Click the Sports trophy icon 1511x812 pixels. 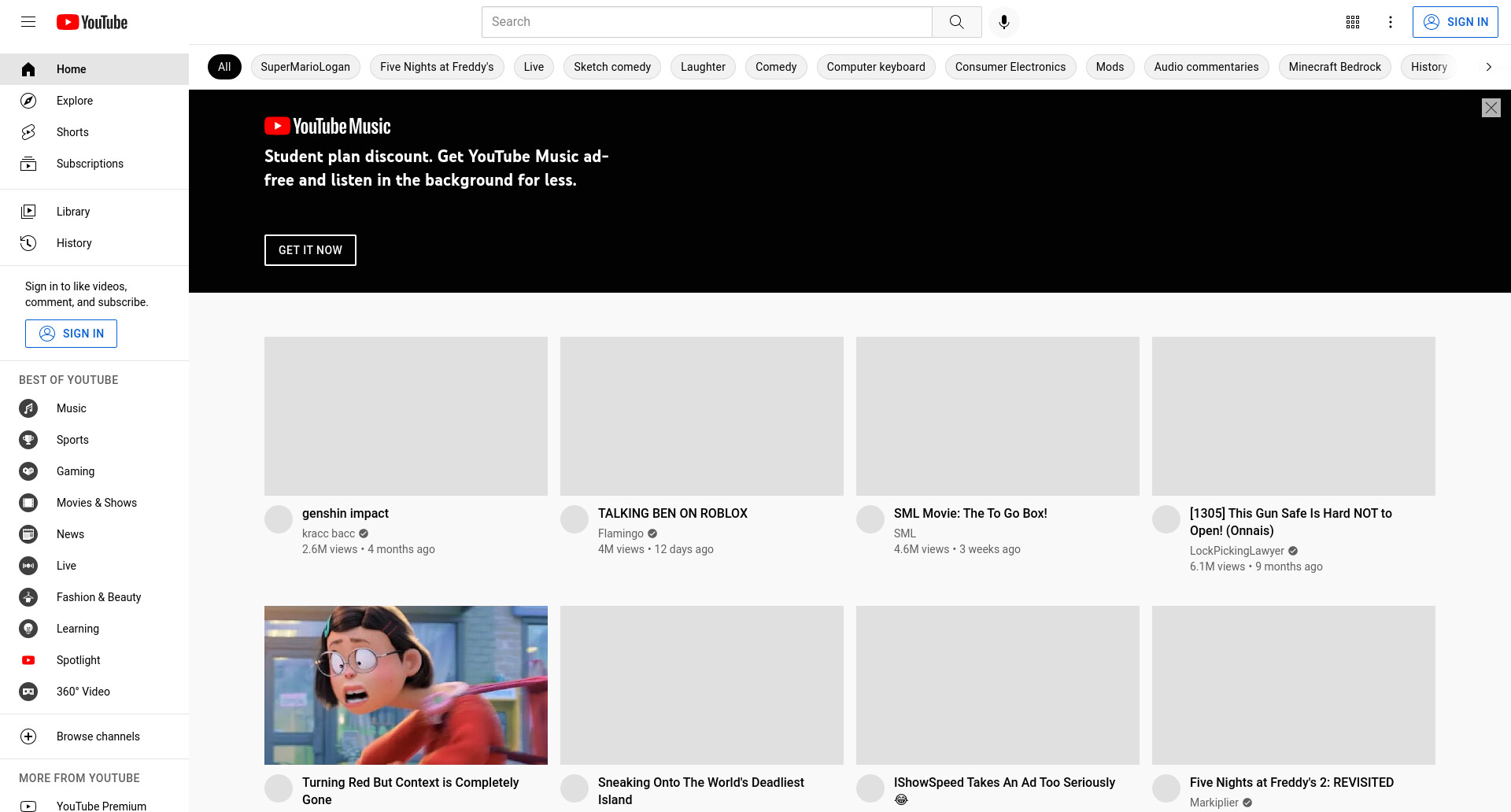coord(28,440)
